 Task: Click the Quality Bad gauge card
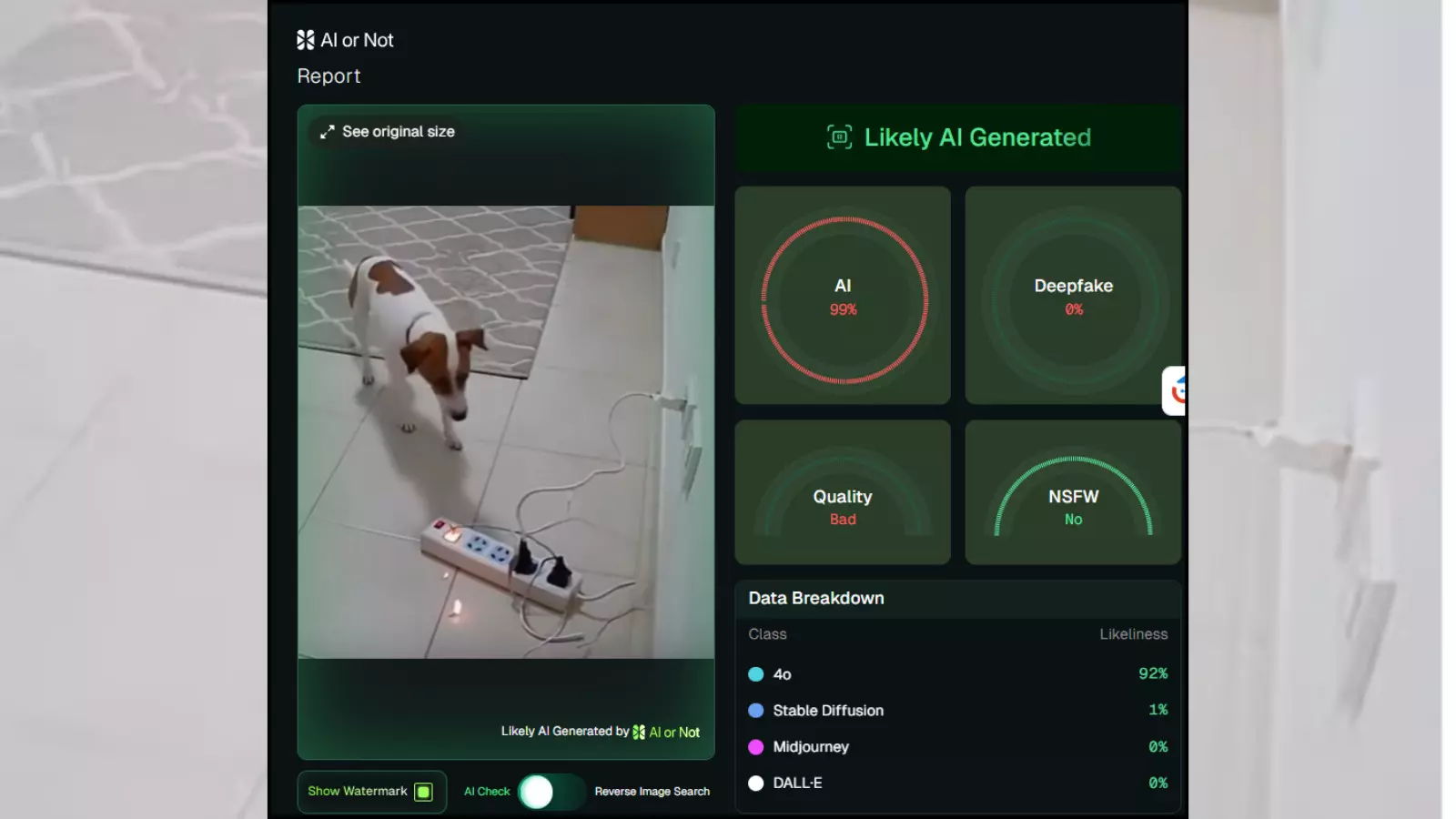(x=843, y=492)
